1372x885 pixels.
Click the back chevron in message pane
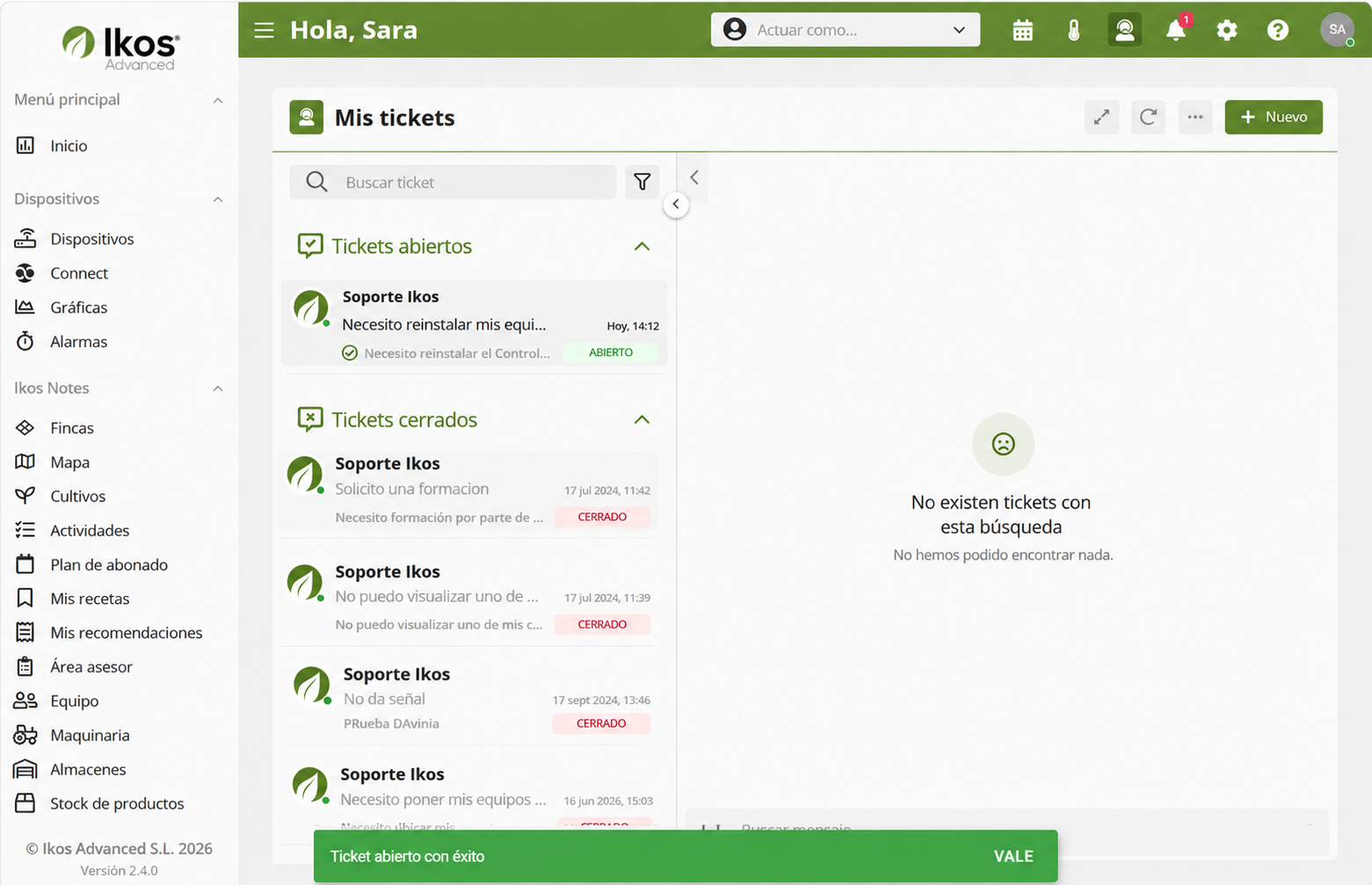point(694,178)
